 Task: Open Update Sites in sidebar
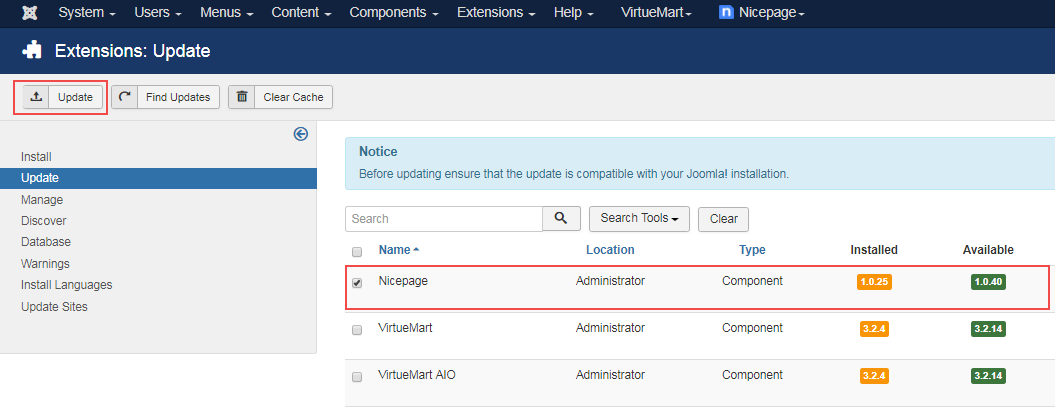click(54, 307)
